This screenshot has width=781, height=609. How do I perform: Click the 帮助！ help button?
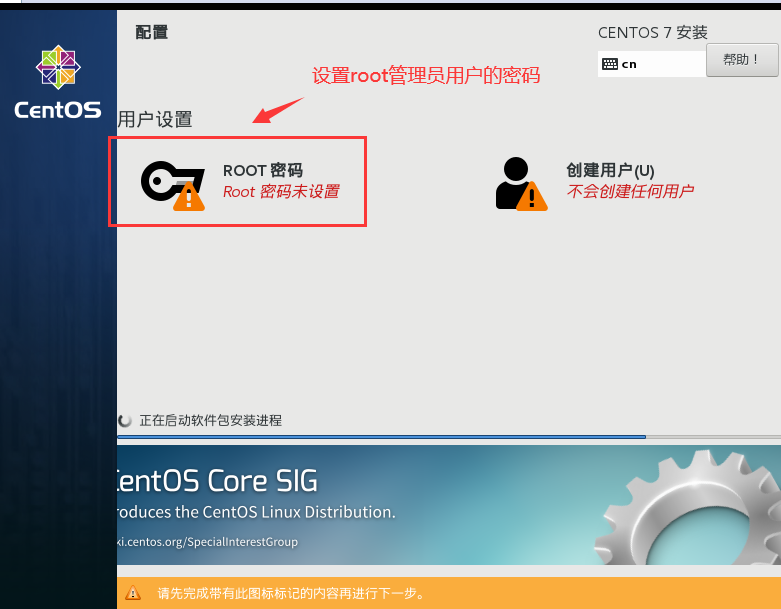742,60
